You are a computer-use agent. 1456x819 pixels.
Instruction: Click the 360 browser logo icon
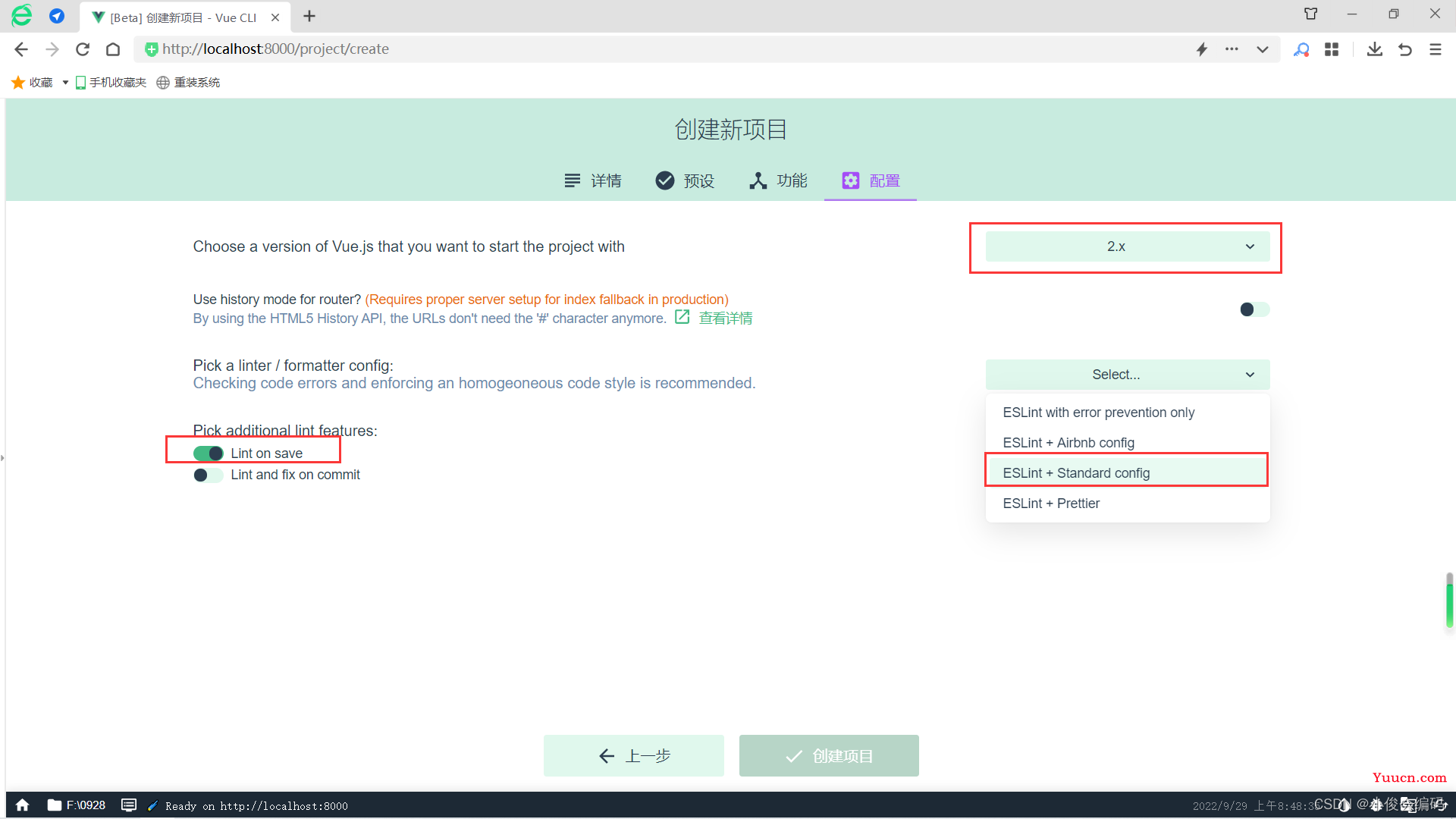tap(22, 16)
